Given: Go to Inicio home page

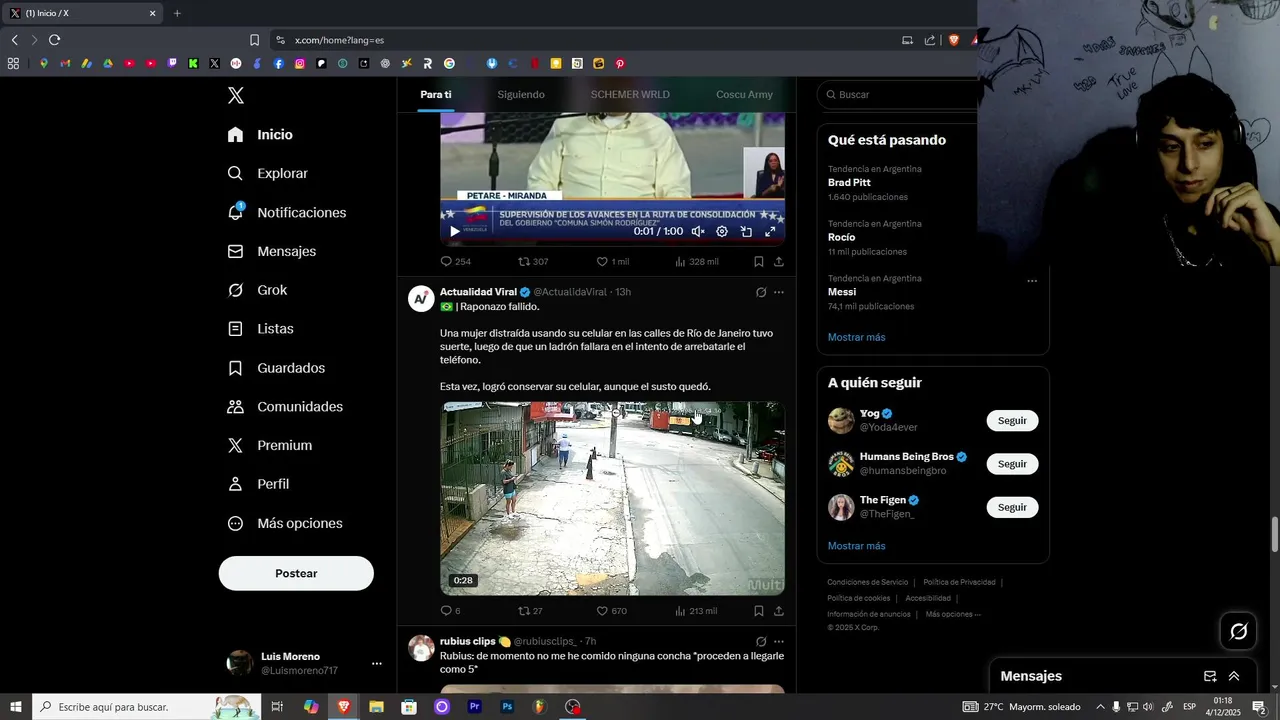Looking at the screenshot, I should click(261, 135).
